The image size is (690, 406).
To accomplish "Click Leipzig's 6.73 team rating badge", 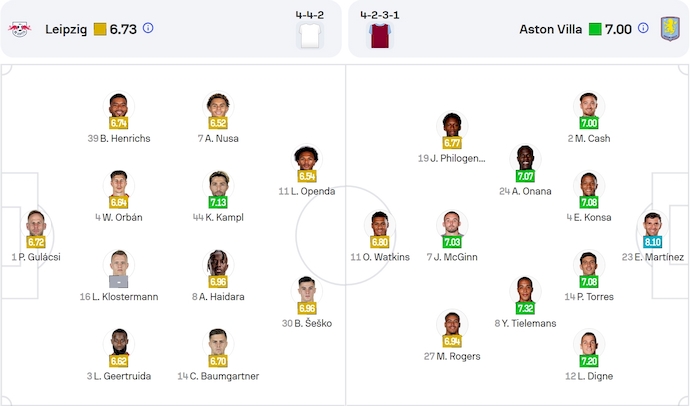I will [115, 29].
